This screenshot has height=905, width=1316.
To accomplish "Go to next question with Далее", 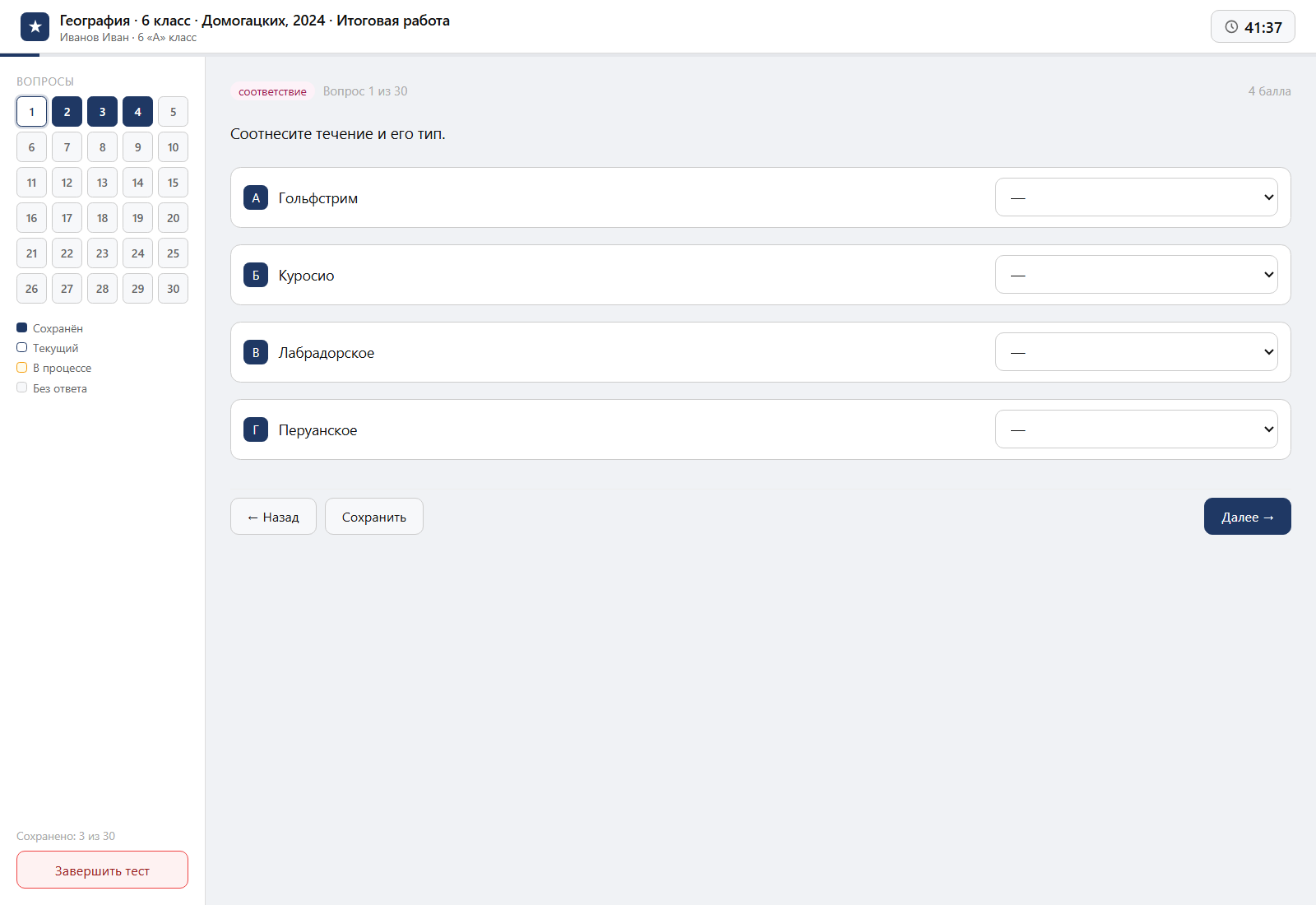I will (1247, 517).
